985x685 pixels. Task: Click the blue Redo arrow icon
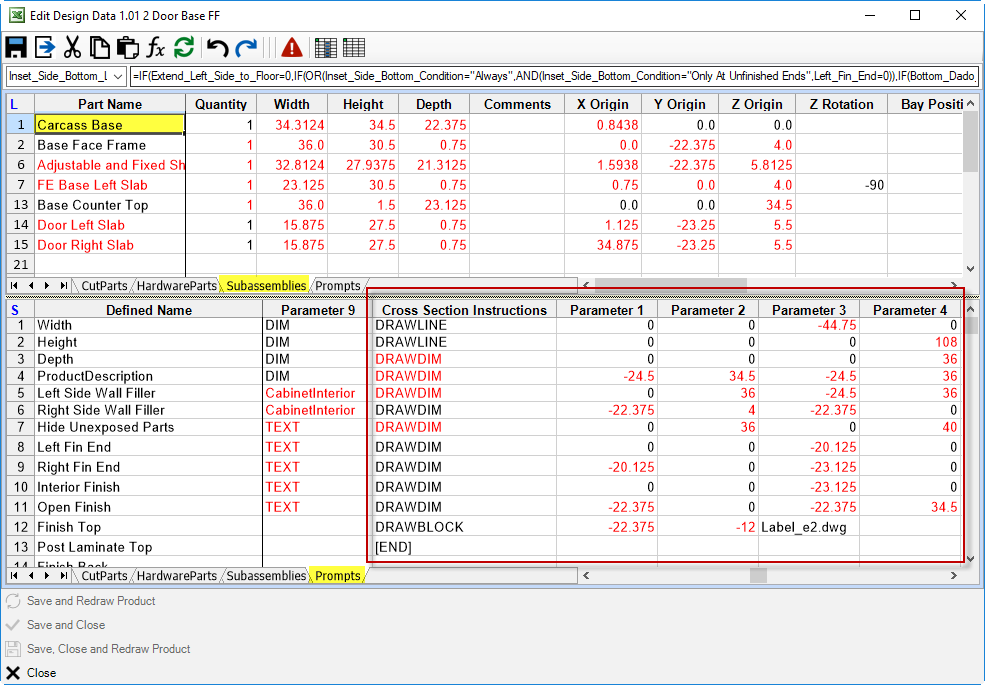click(x=246, y=48)
